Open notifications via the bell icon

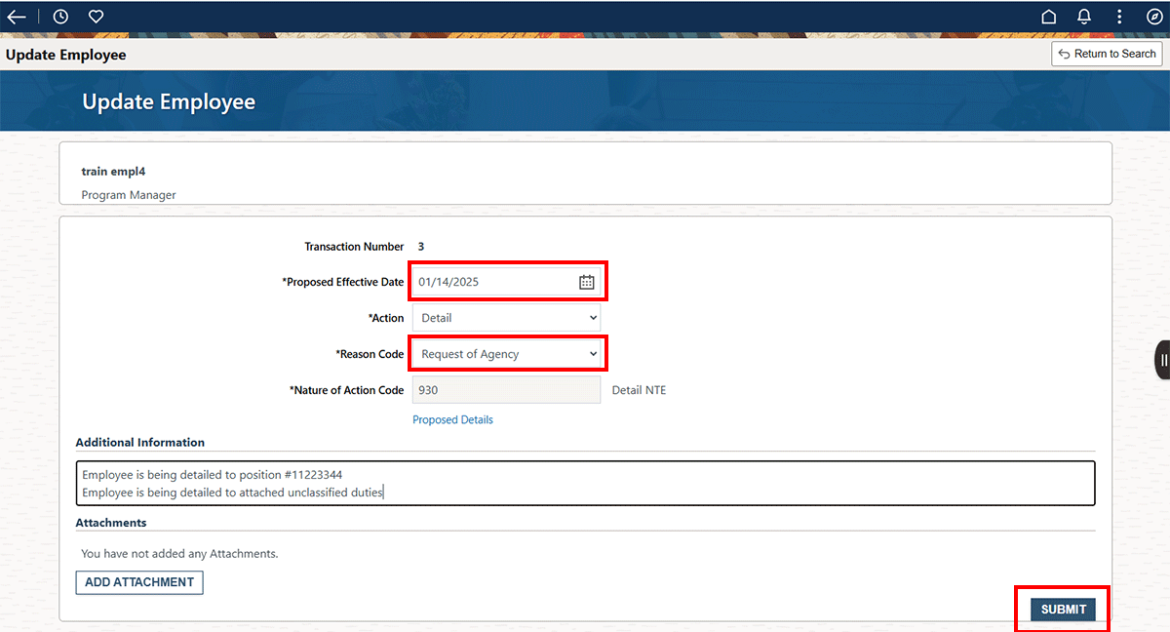click(1083, 16)
